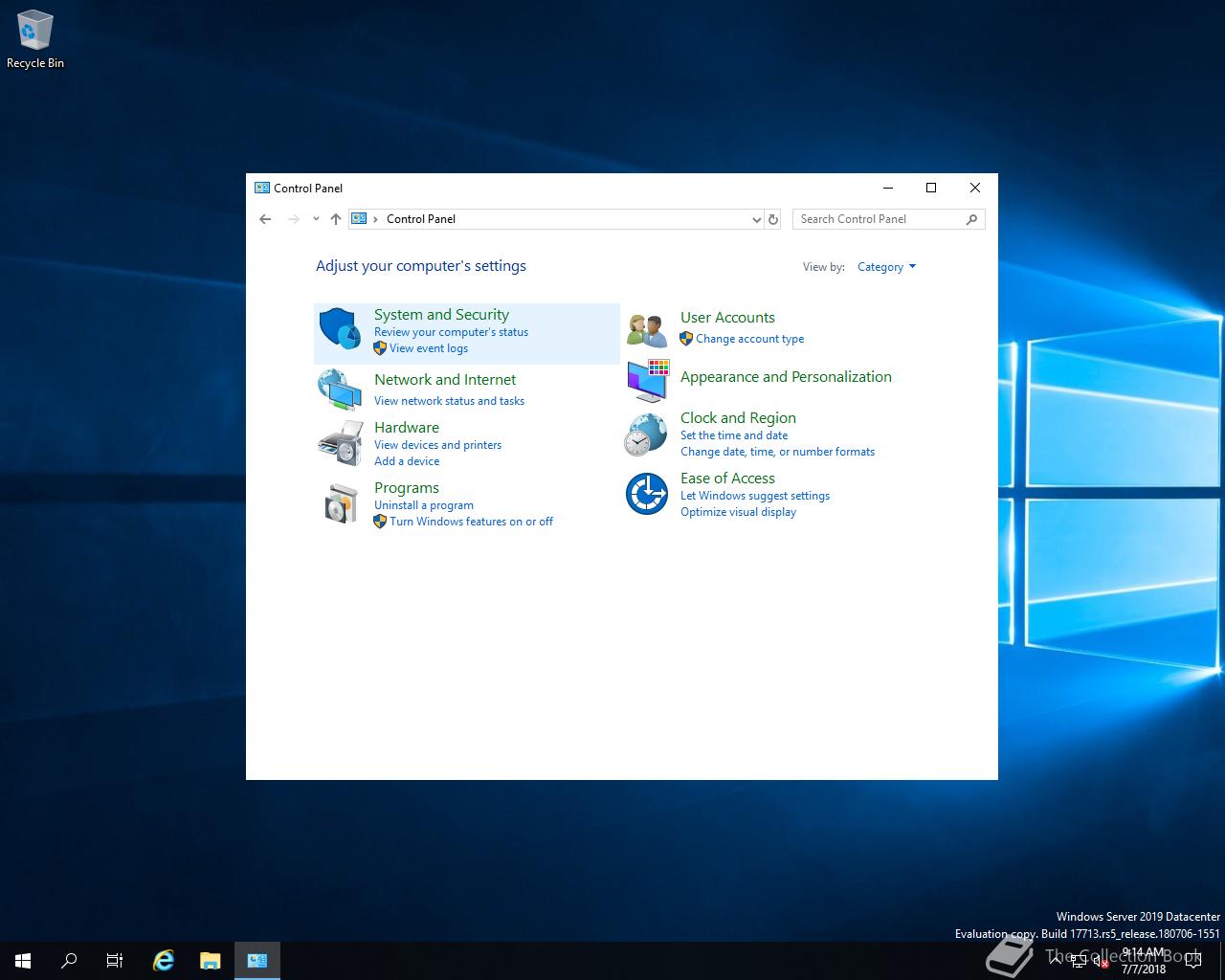Open the Action Center notifications icon
This screenshot has height=980, width=1225.
click(1192, 961)
